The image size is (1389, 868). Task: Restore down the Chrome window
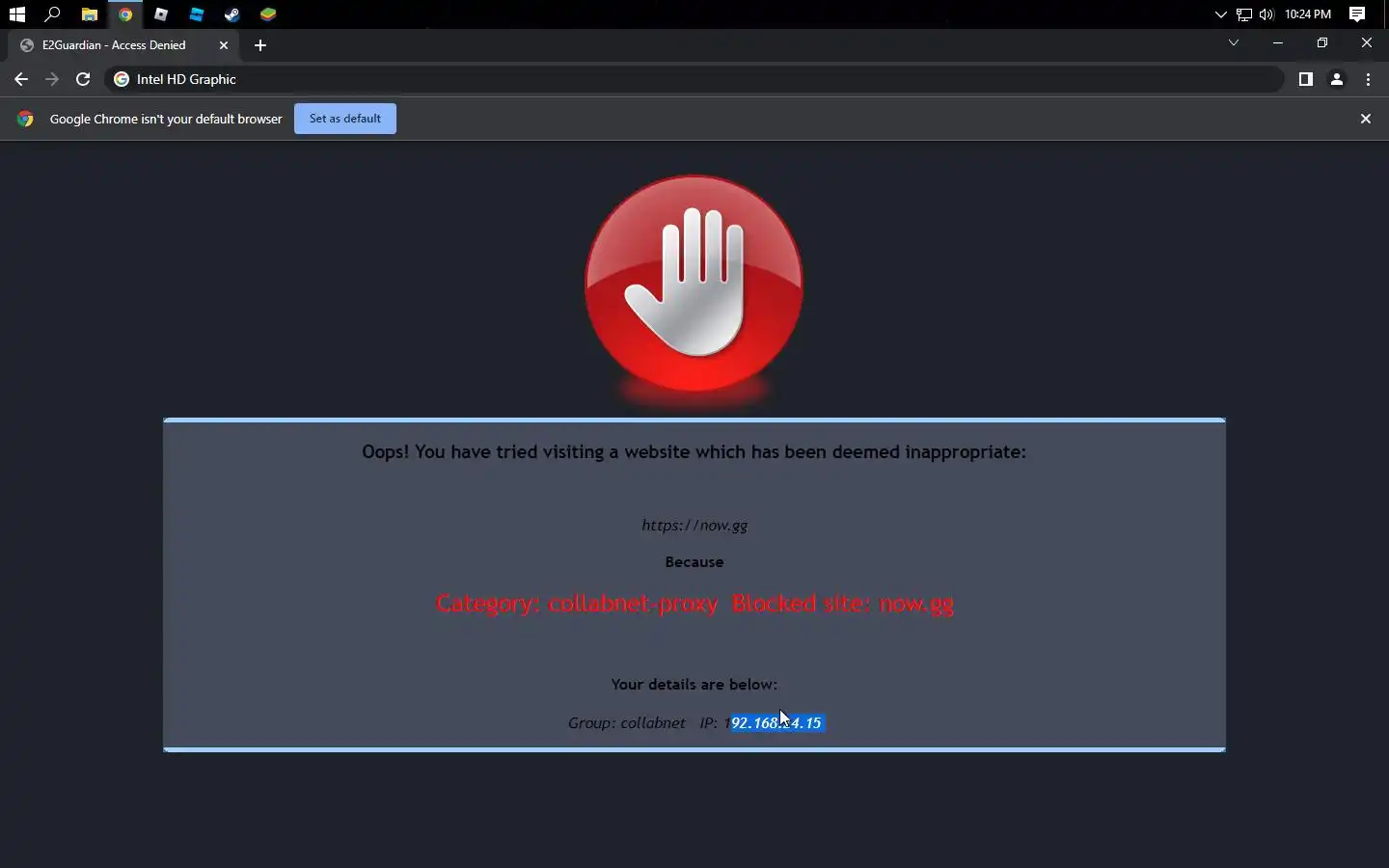[1322, 42]
